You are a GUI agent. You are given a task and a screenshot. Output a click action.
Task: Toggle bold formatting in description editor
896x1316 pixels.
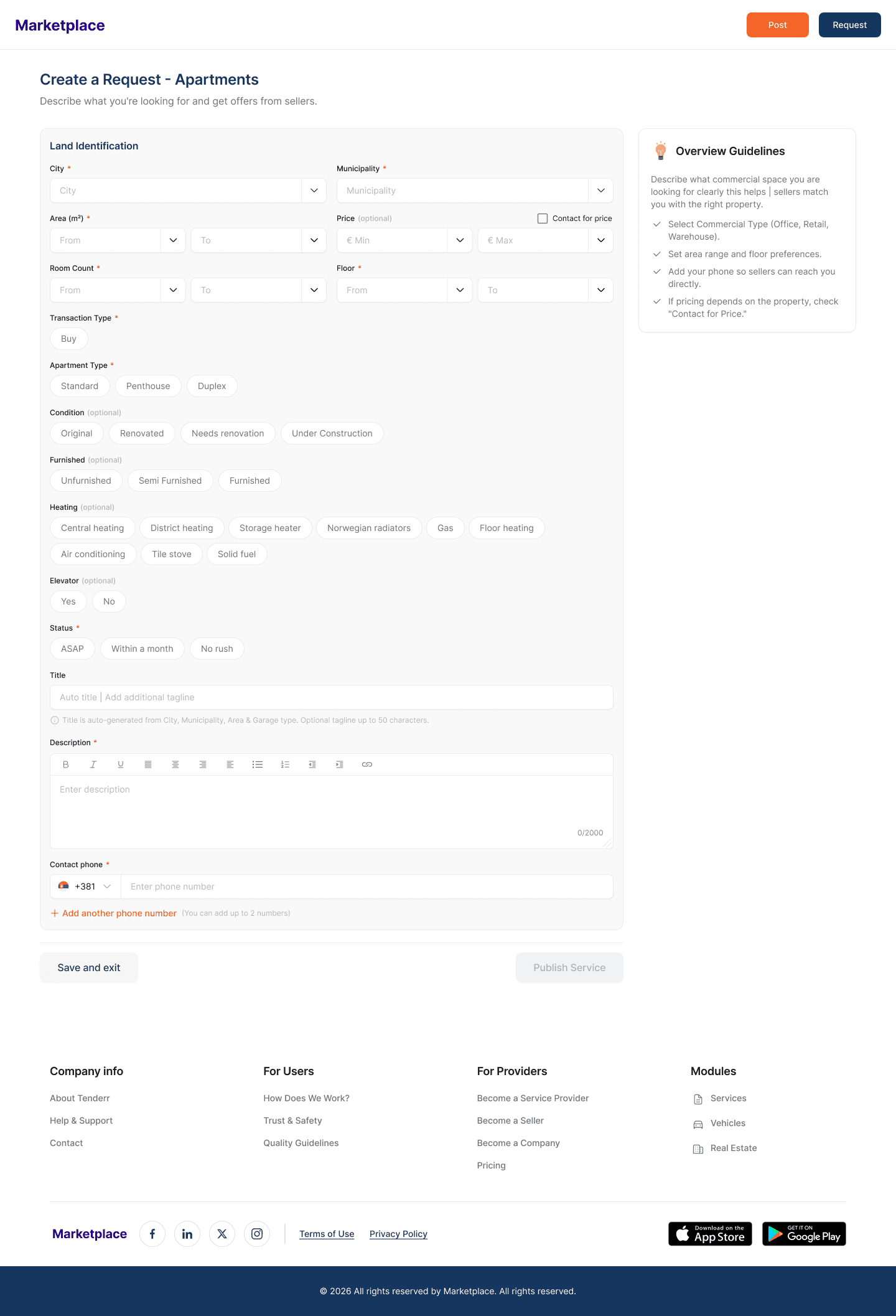coord(66,764)
